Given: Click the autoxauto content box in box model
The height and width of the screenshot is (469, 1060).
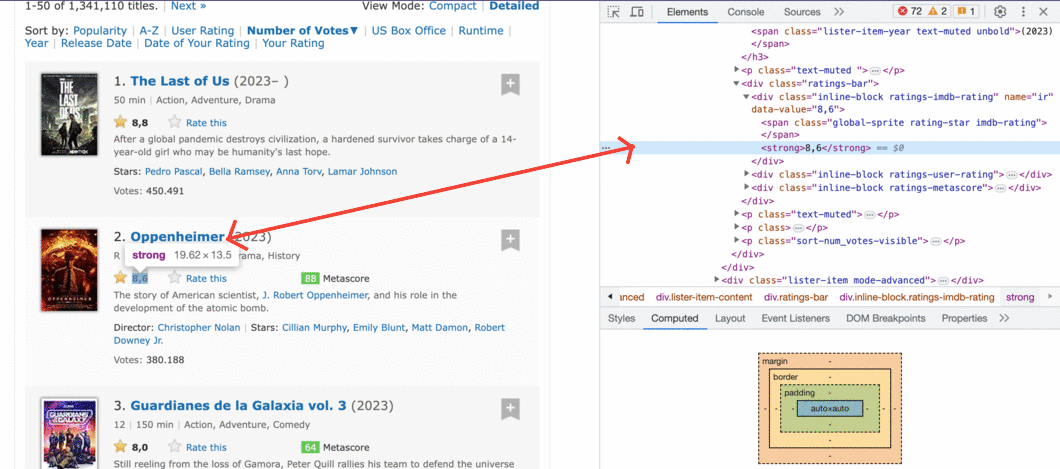Looking at the screenshot, I should [x=829, y=409].
